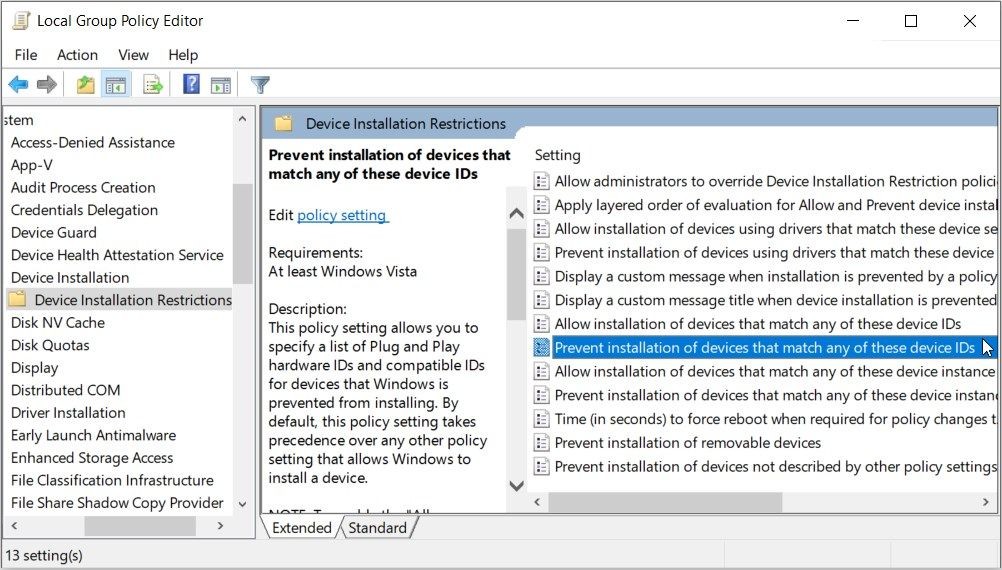Select Allow installation of devices using drivers setting
1002x570 pixels.
coord(776,229)
